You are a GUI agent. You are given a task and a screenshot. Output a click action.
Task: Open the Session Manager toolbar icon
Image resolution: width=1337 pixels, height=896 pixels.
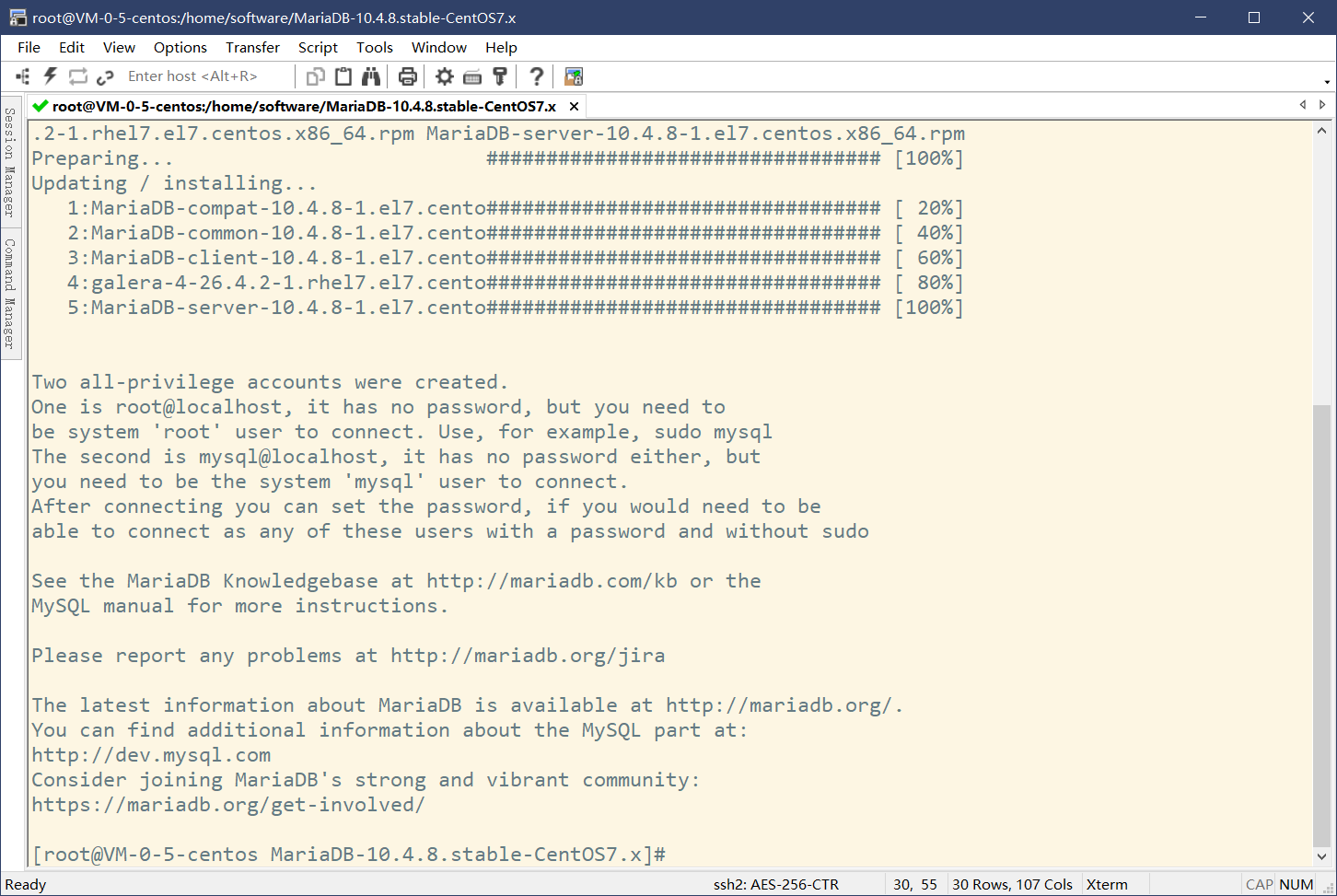pos(23,76)
